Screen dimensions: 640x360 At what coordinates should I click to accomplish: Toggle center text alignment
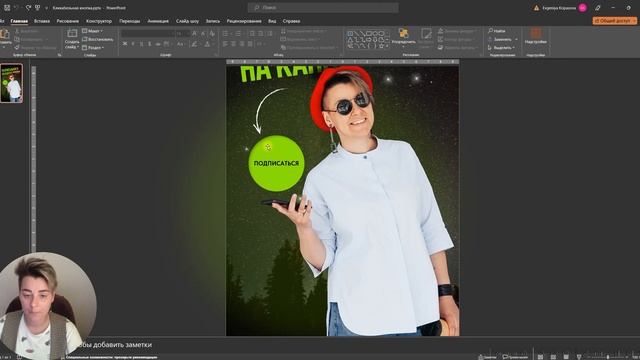[233, 44]
